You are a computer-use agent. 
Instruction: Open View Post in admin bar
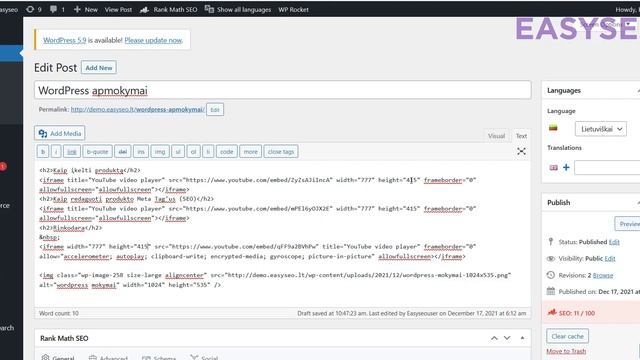[x=118, y=9]
